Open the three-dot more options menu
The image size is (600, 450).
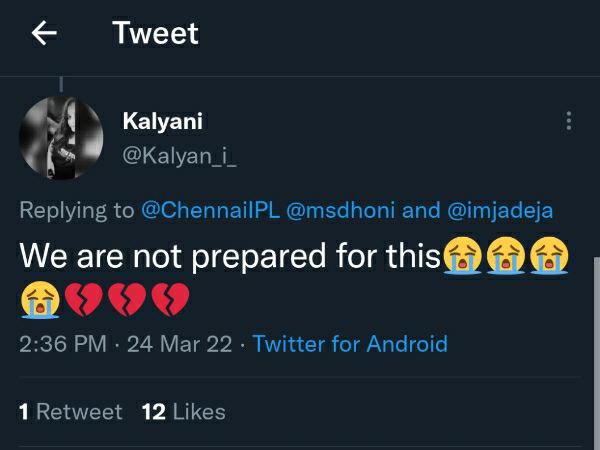pyautogui.click(x=568, y=121)
